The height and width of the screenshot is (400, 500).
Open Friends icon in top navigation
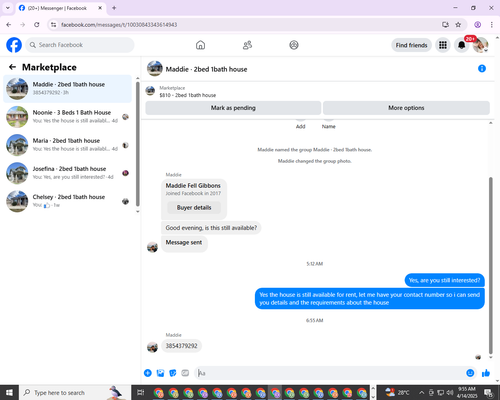247,45
